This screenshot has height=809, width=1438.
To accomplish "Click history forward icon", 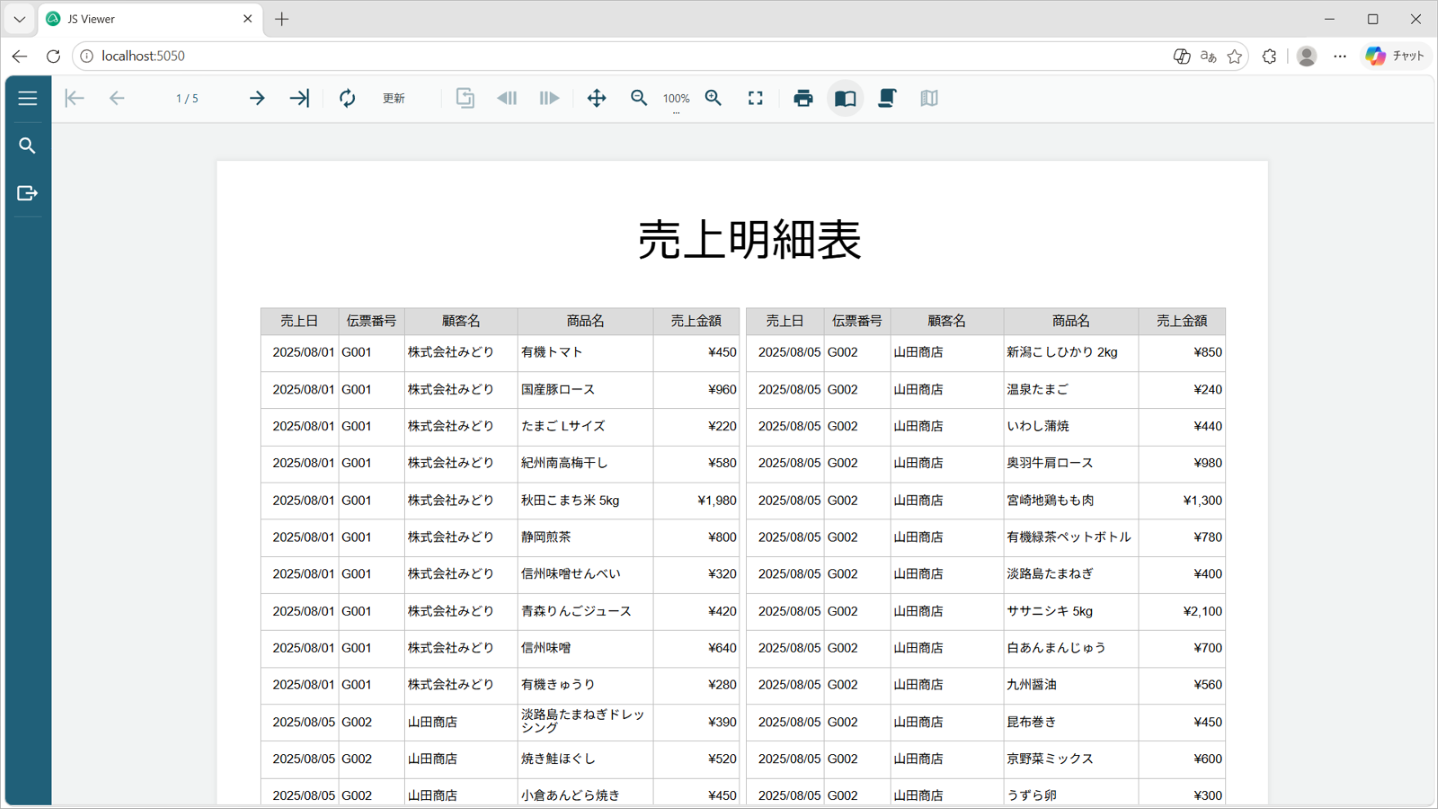I will pyautogui.click(x=549, y=98).
